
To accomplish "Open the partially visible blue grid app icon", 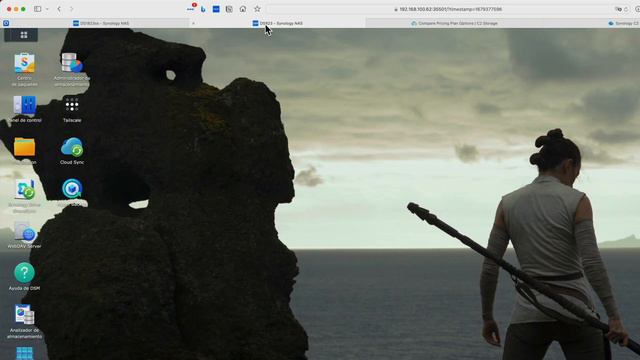I will (24, 353).
